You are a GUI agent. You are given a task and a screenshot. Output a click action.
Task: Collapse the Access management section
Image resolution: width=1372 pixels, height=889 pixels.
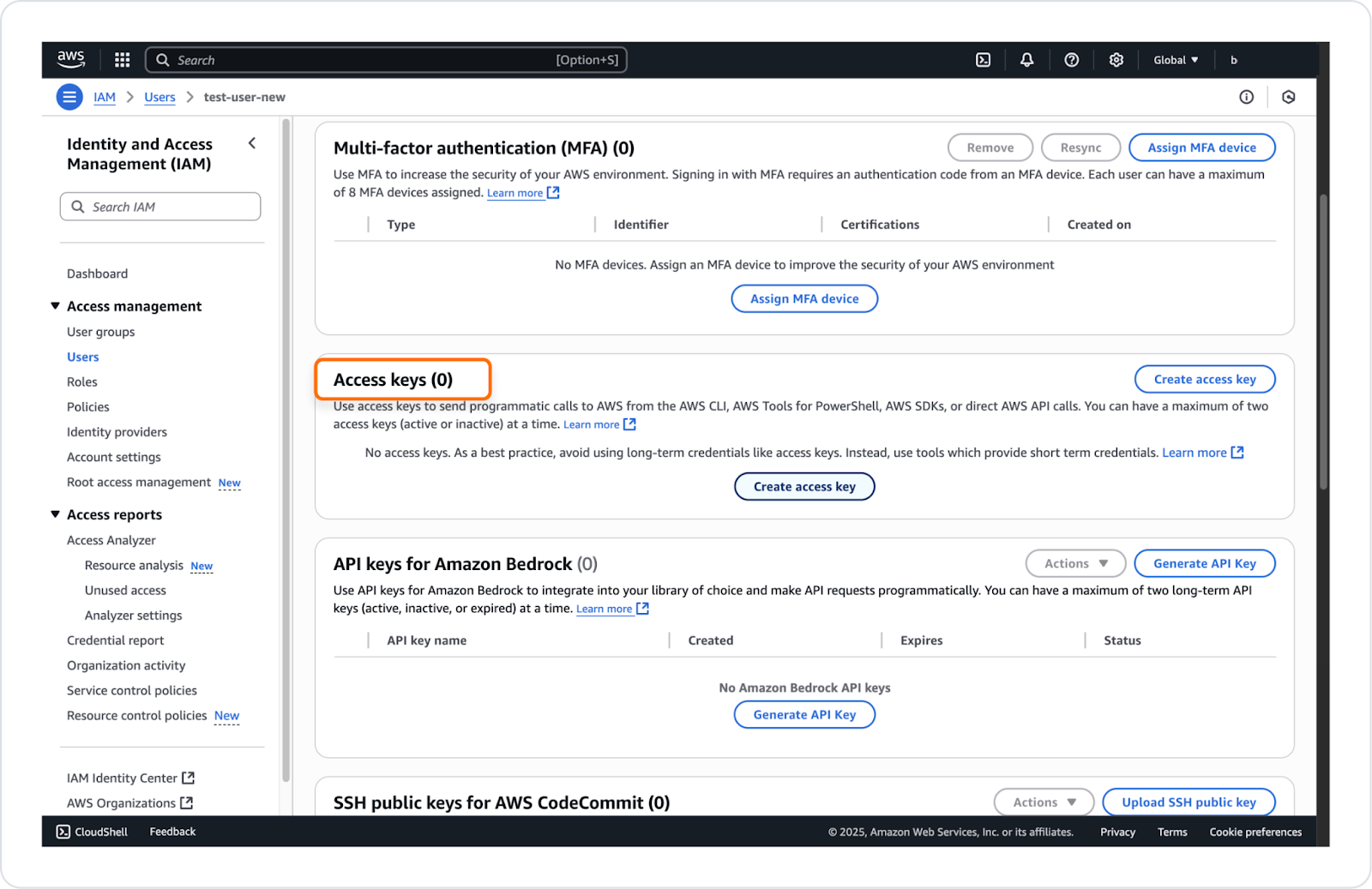(x=55, y=306)
